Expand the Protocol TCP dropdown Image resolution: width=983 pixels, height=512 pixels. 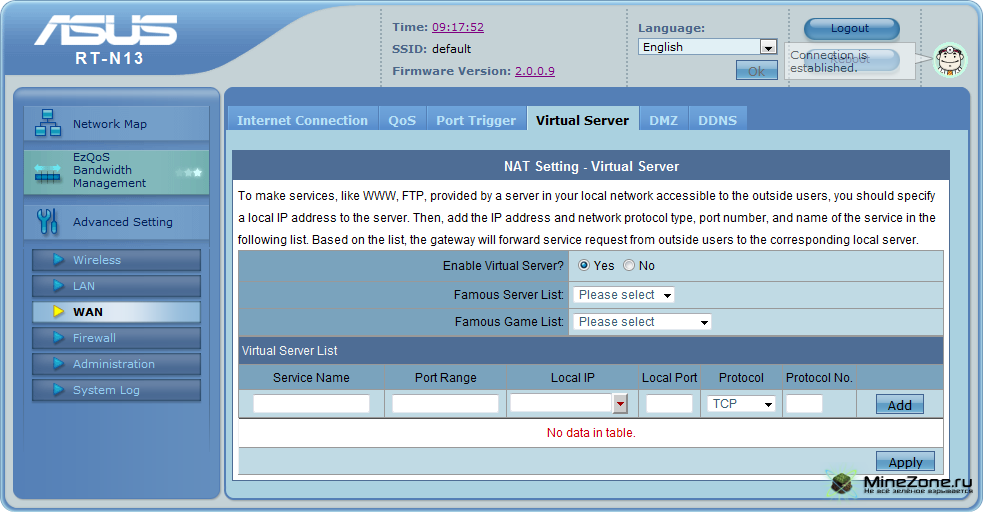(741, 404)
